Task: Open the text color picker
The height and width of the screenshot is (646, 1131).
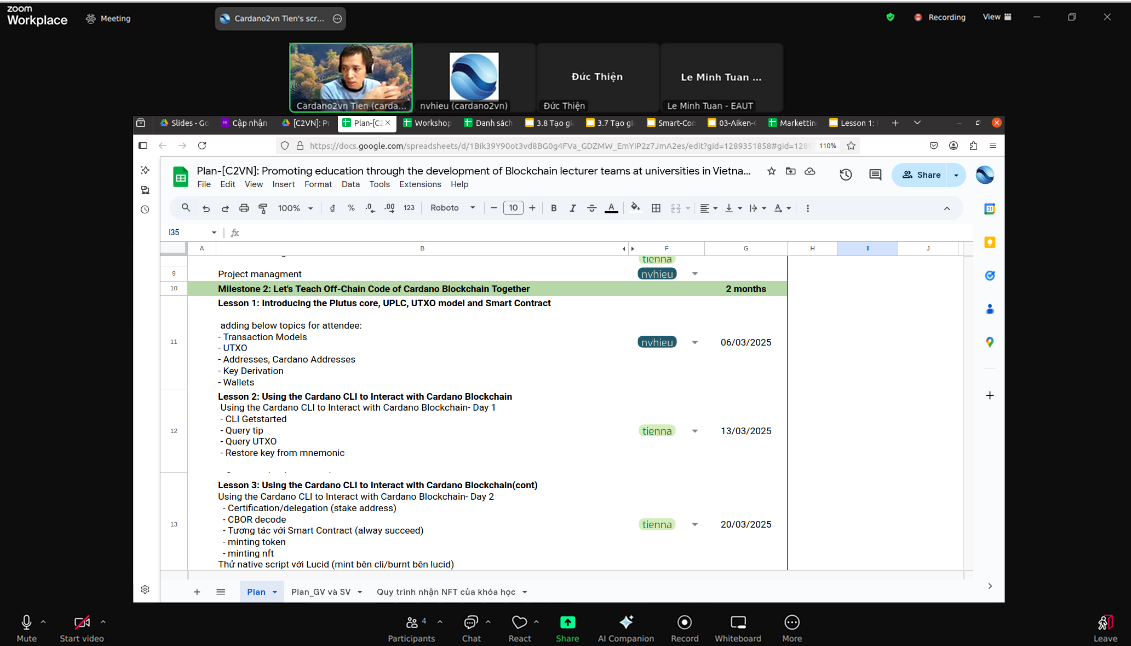Action: coord(611,208)
